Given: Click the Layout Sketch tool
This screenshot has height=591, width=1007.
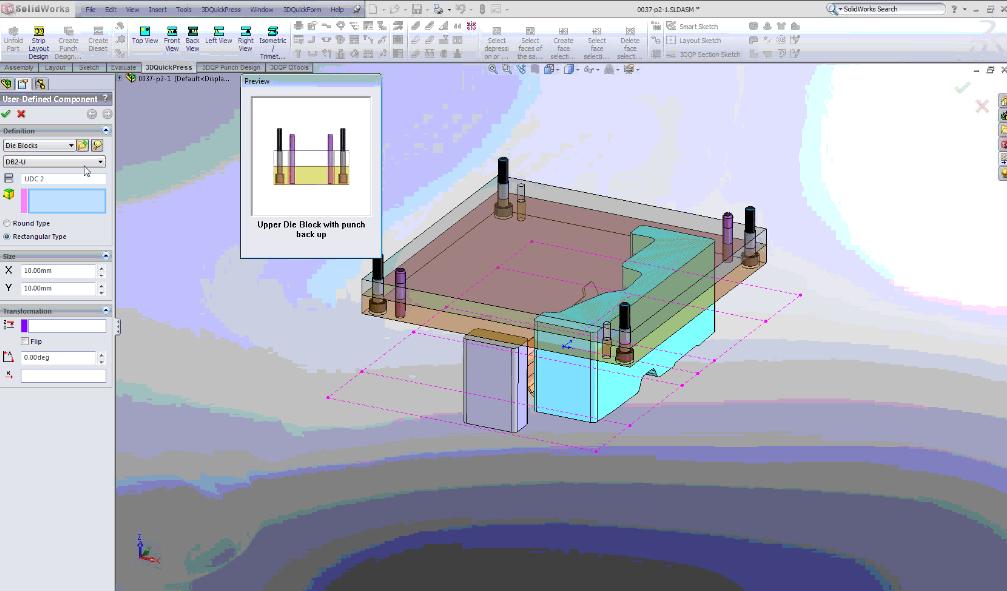Looking at the screenshot, I should click(692, 40).
